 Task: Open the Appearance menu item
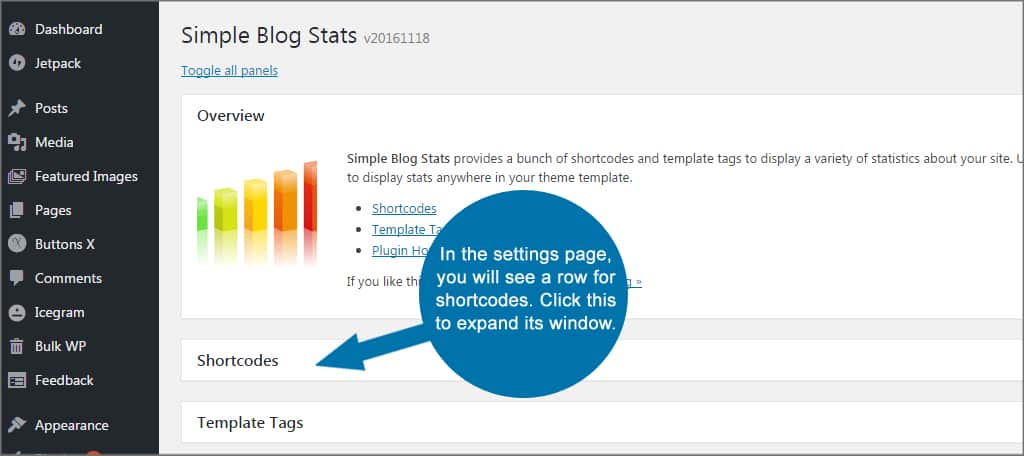click(x=71, y=425)
